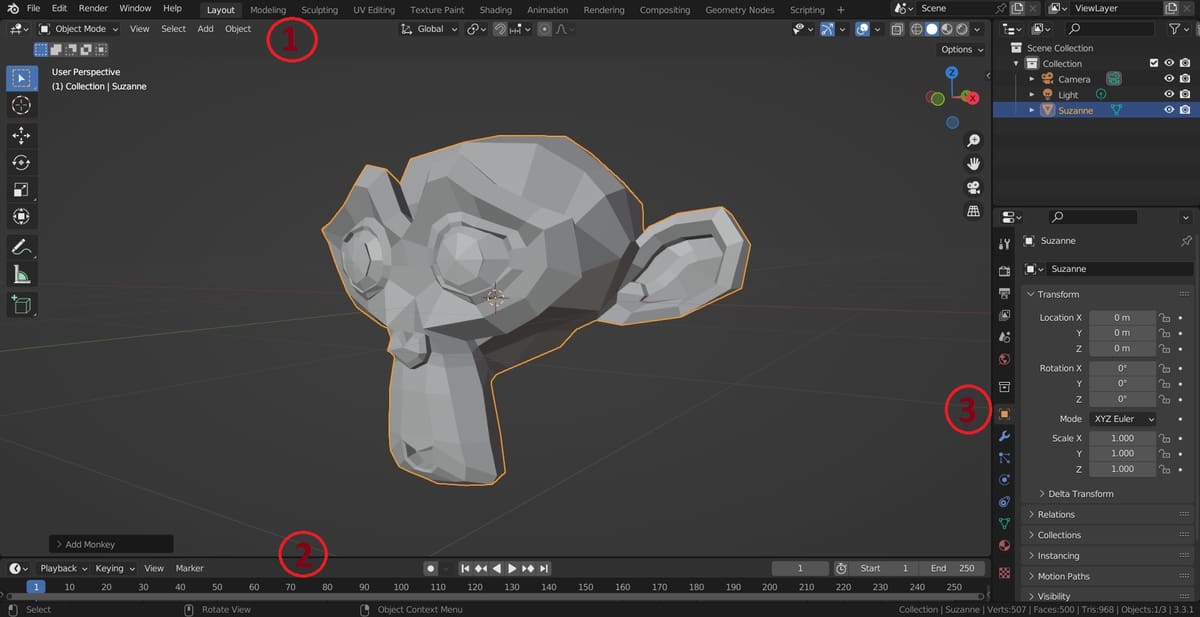1200x617 pixels.
Task: Expand the Add Monkey operator panel
Action: coord(111,544)
